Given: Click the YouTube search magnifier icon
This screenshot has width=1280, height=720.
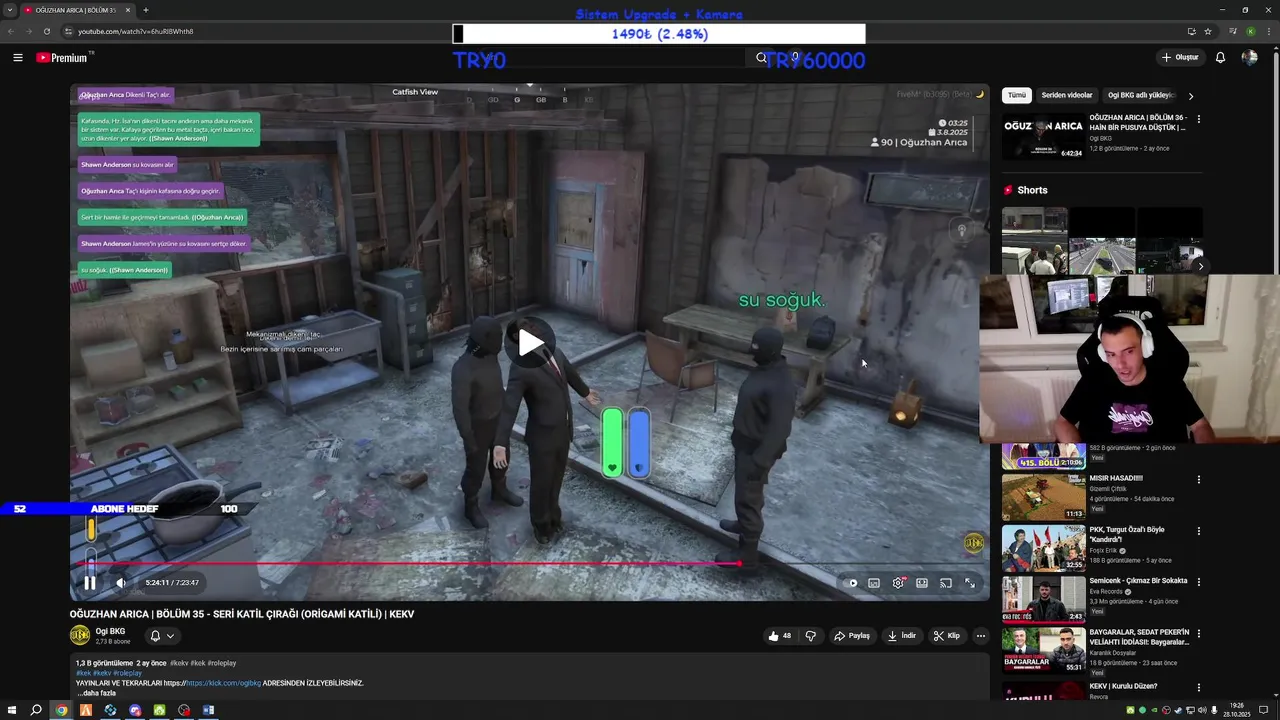Looking at the screenshot, I should [x=761, y=58].
